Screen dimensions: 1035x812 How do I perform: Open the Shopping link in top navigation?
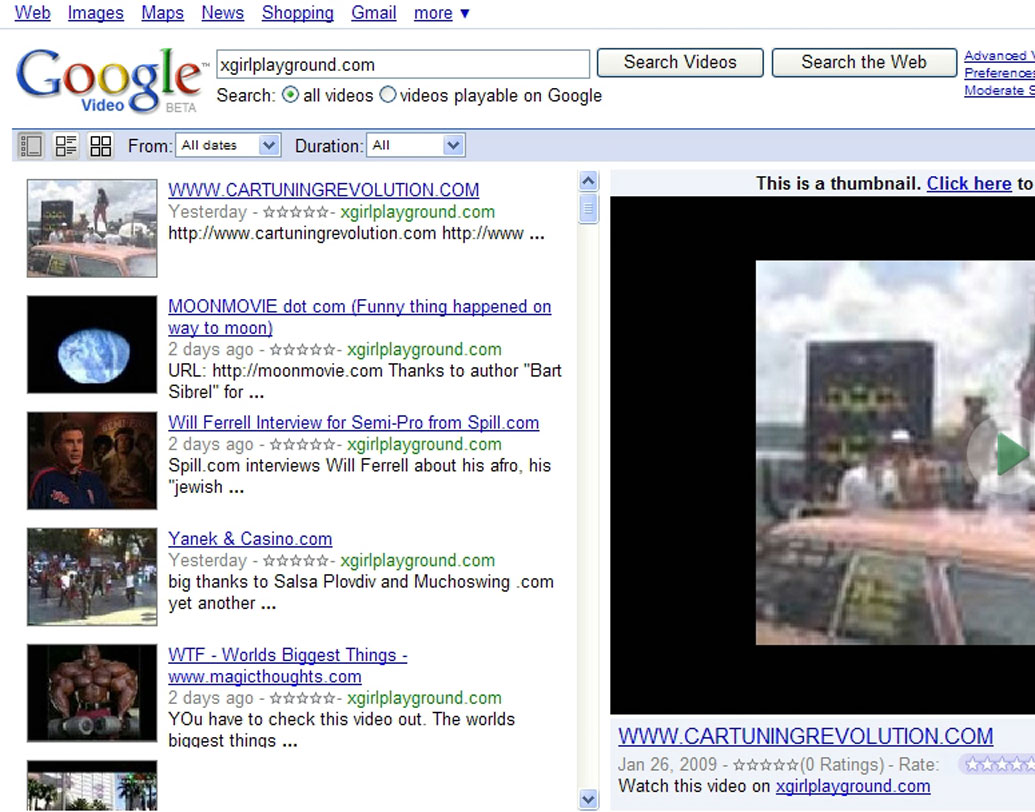click(x=297, y=13)
